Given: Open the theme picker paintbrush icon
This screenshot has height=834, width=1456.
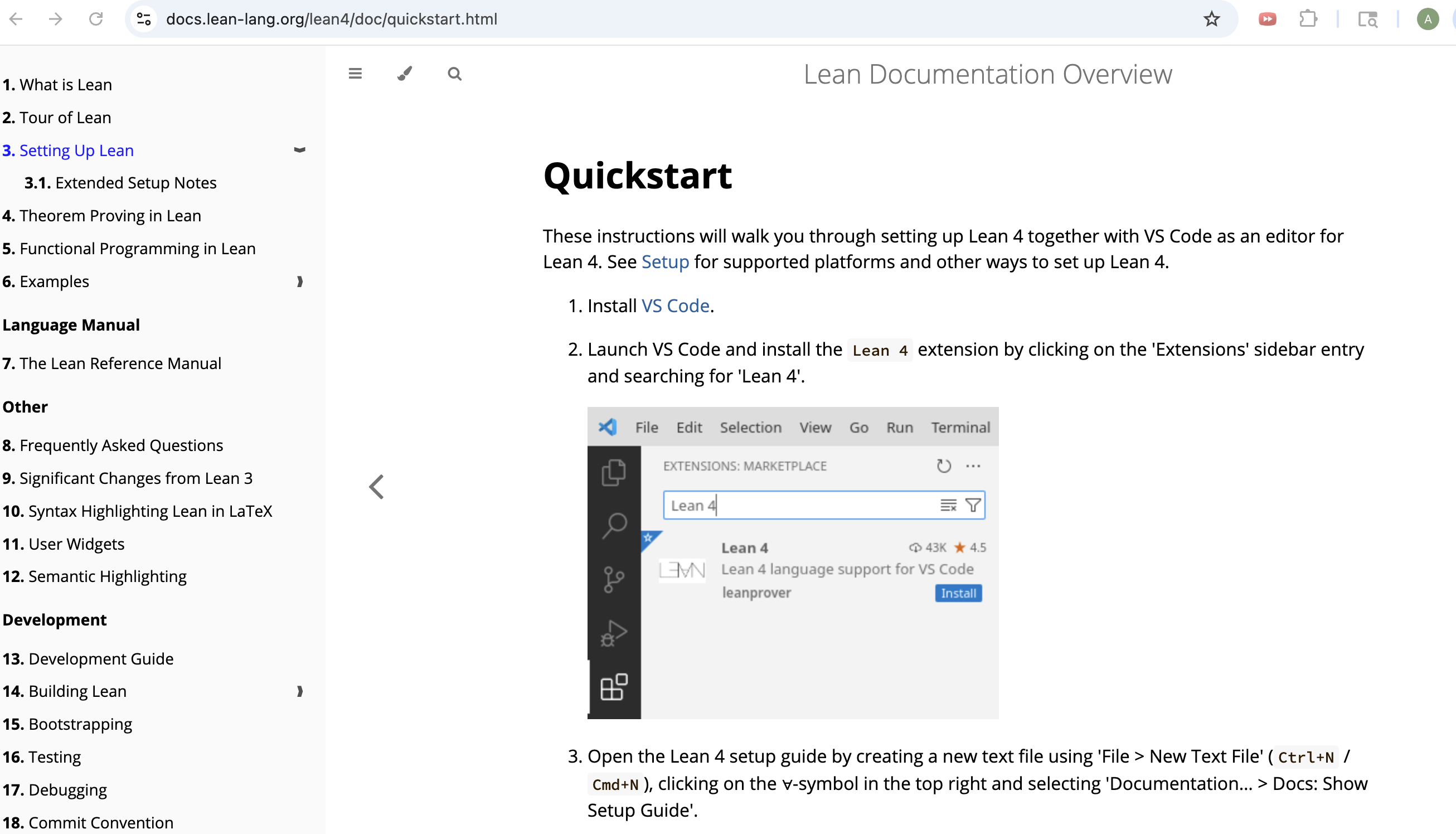Looking at the screenshot, I should click(x=405, y=74).
